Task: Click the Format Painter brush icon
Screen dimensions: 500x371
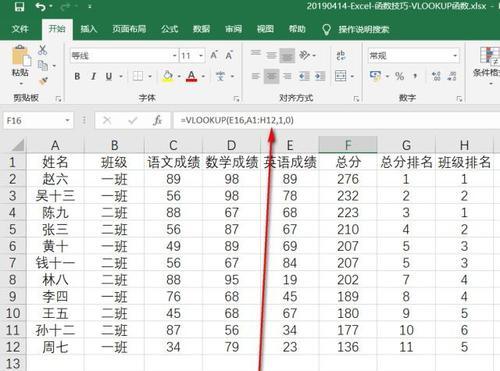Action: pyautogui.click(x=43, y=81)
